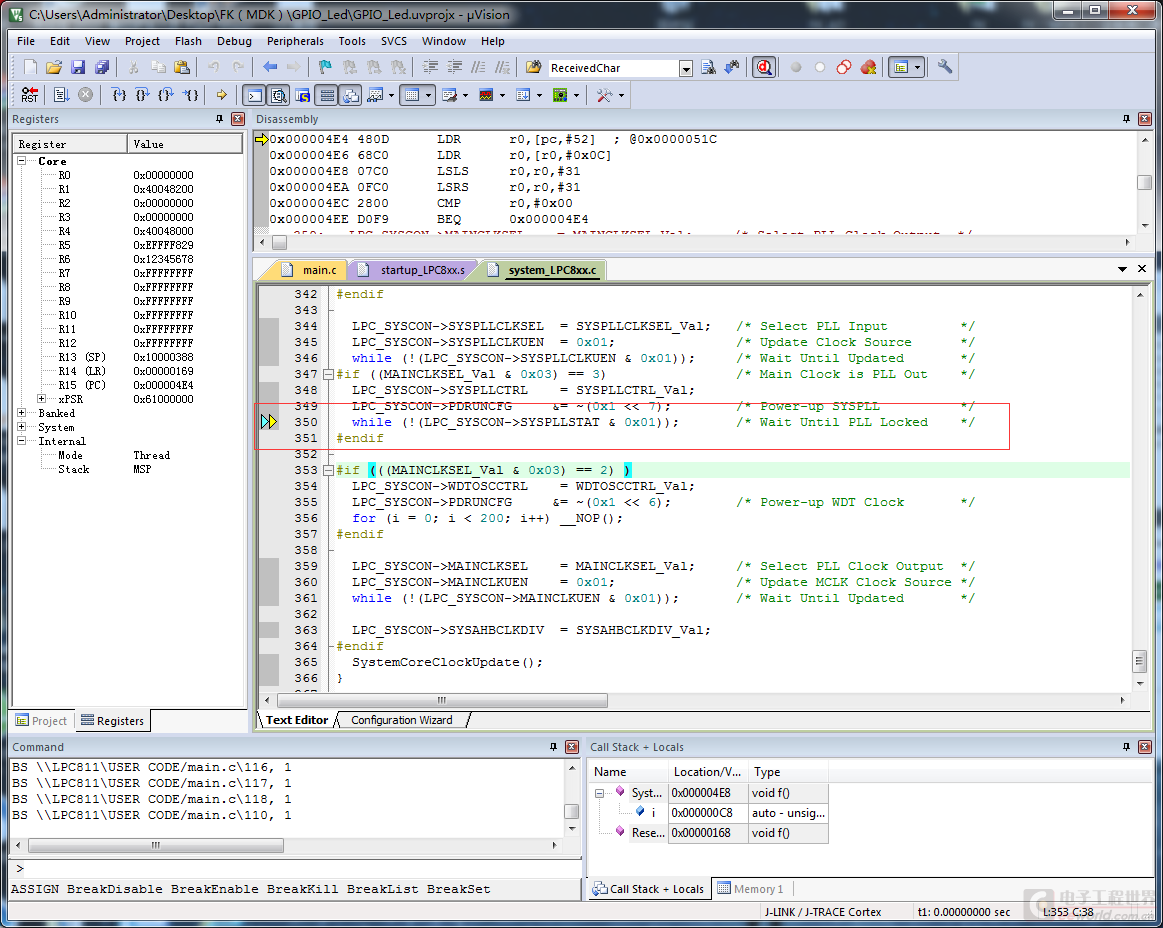
Task: Click the Open file folder icon
Action: point(53,68)
